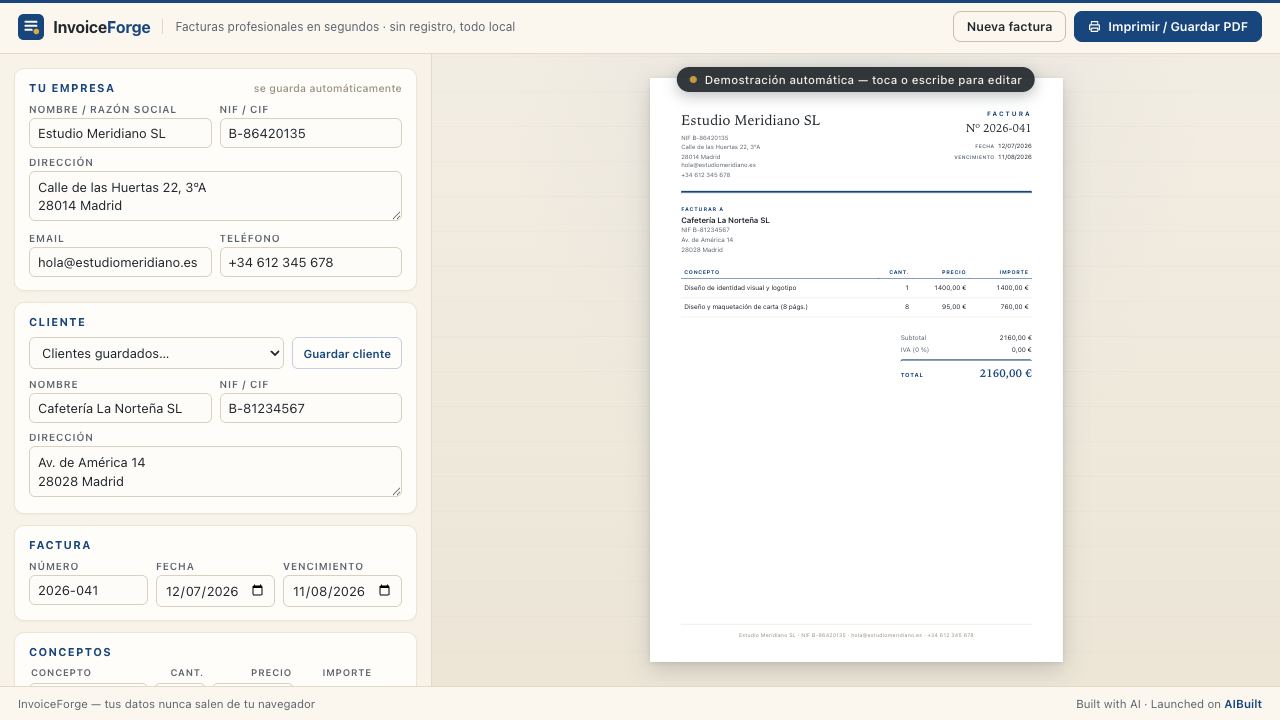Edit the company Nombre / Razón social field
This screenshot has height=720, width=1280.
tap(120, 133)
